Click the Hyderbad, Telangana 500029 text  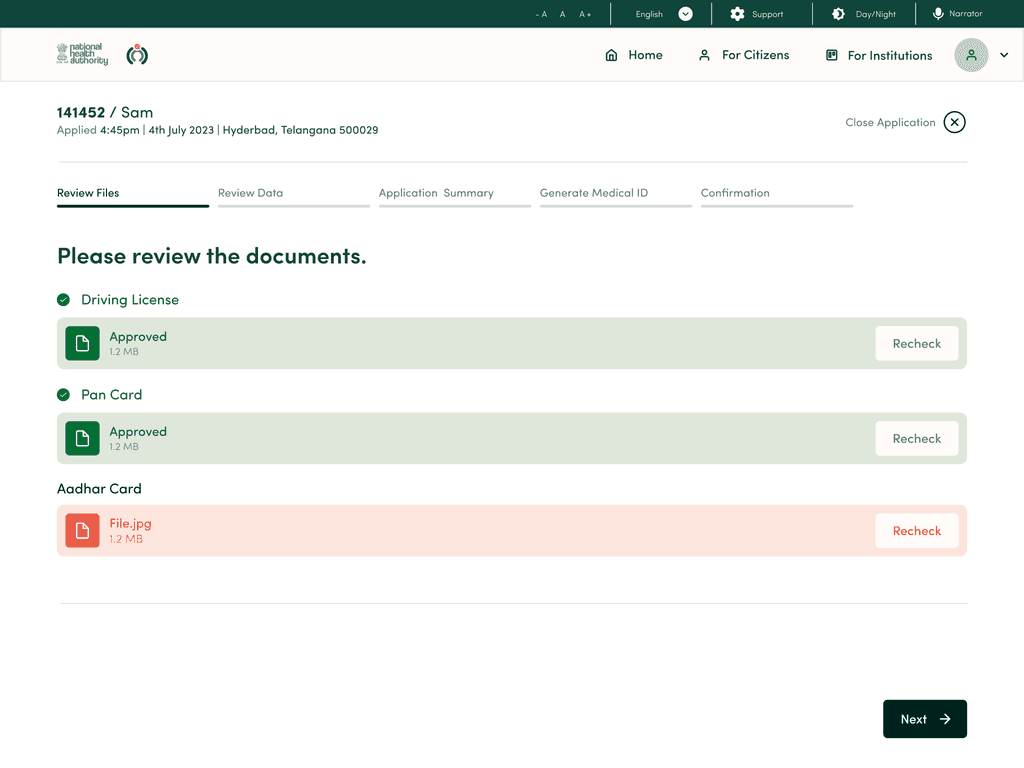(x=300, y=130)
